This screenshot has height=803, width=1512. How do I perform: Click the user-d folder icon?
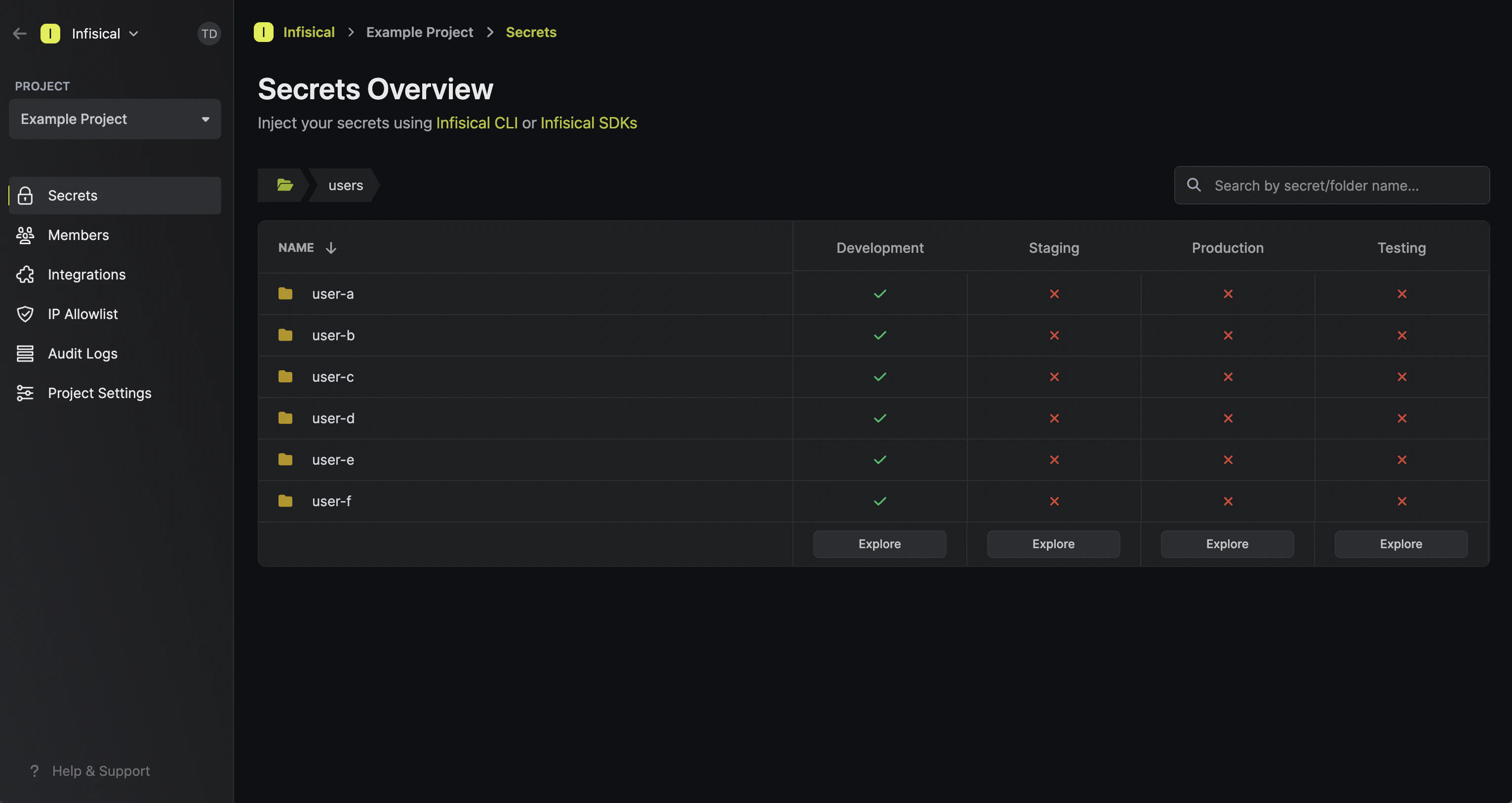coord(285,418)
